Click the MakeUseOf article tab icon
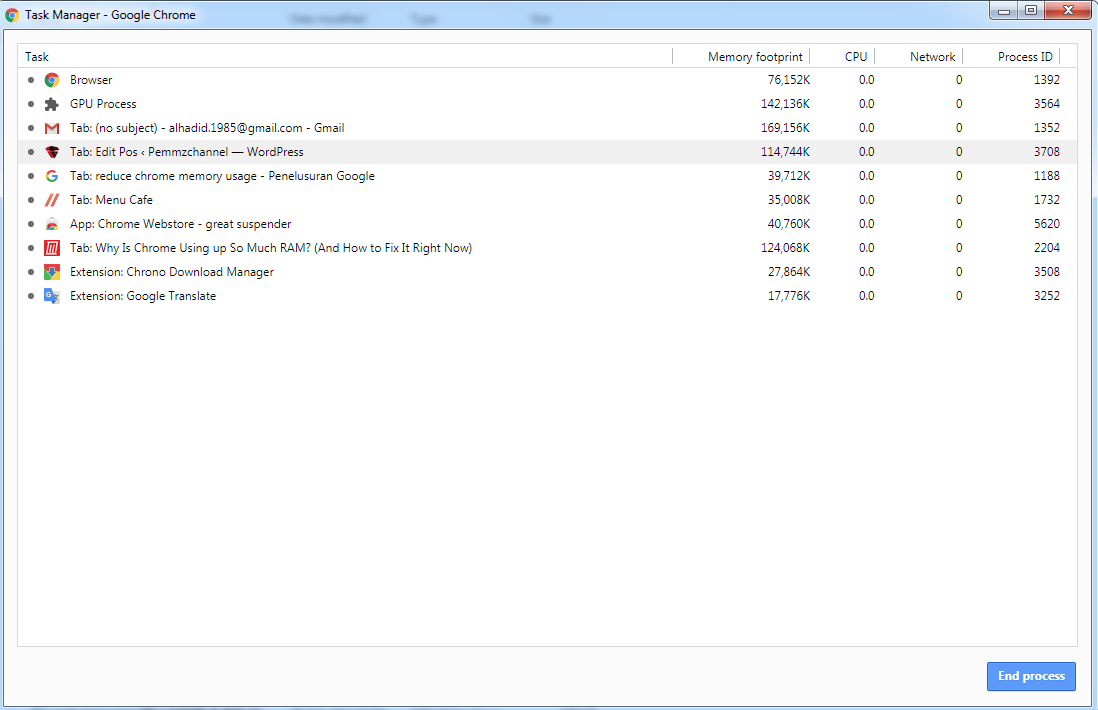1098x710 pixels. pyautogui.click(x=52, y=248)
